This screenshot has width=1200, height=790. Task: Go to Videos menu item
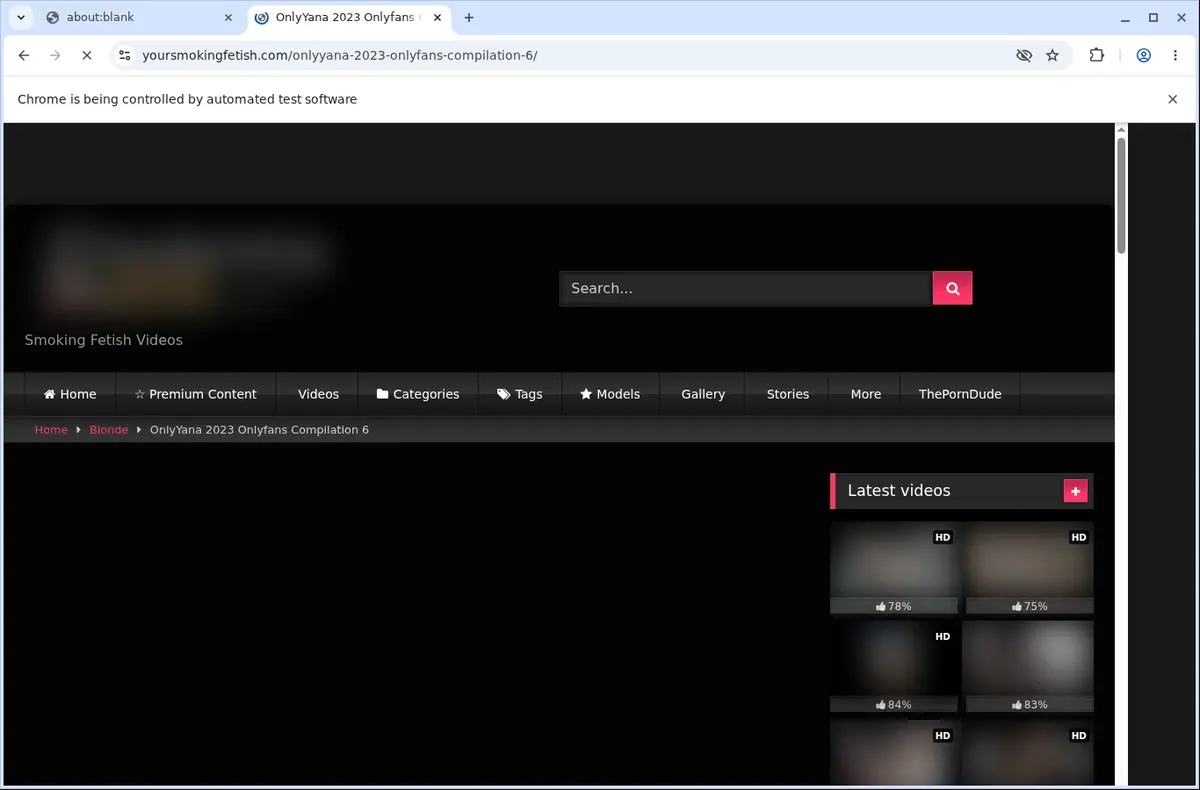[x=318, y=394]
